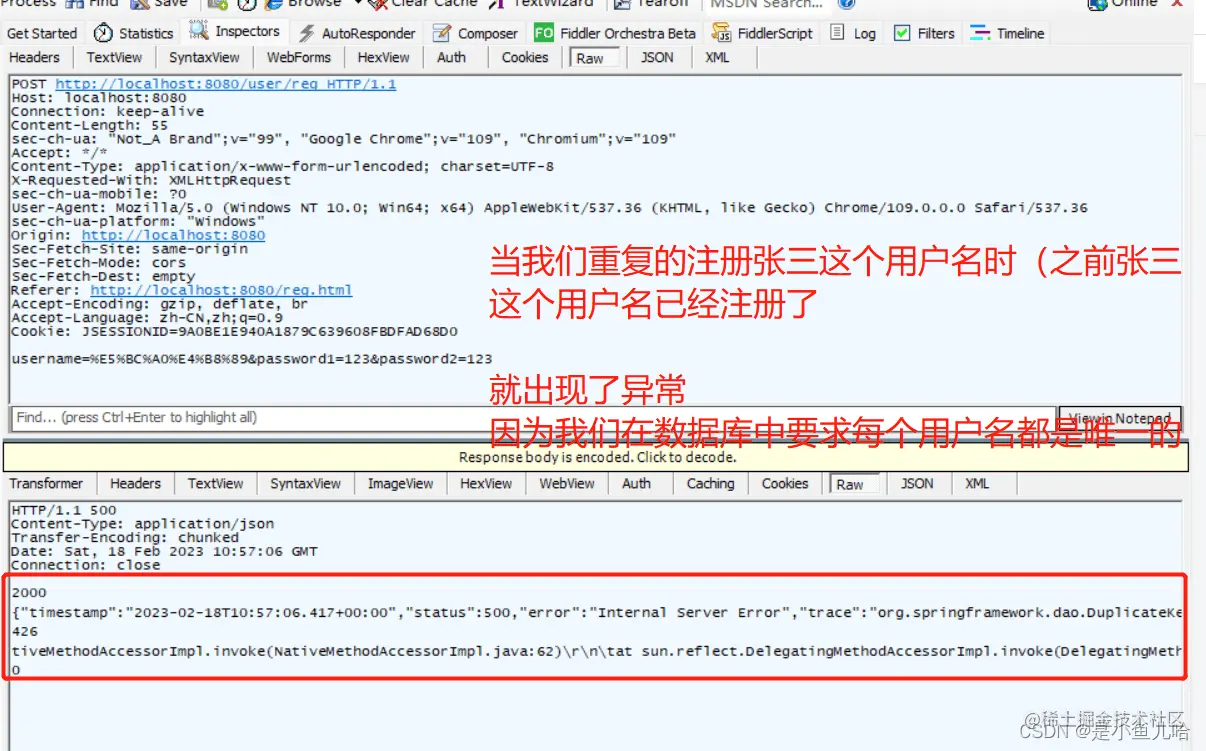Select response Cookies tab
Viewport: 1206px width, 751px height.
coord(785,483)
